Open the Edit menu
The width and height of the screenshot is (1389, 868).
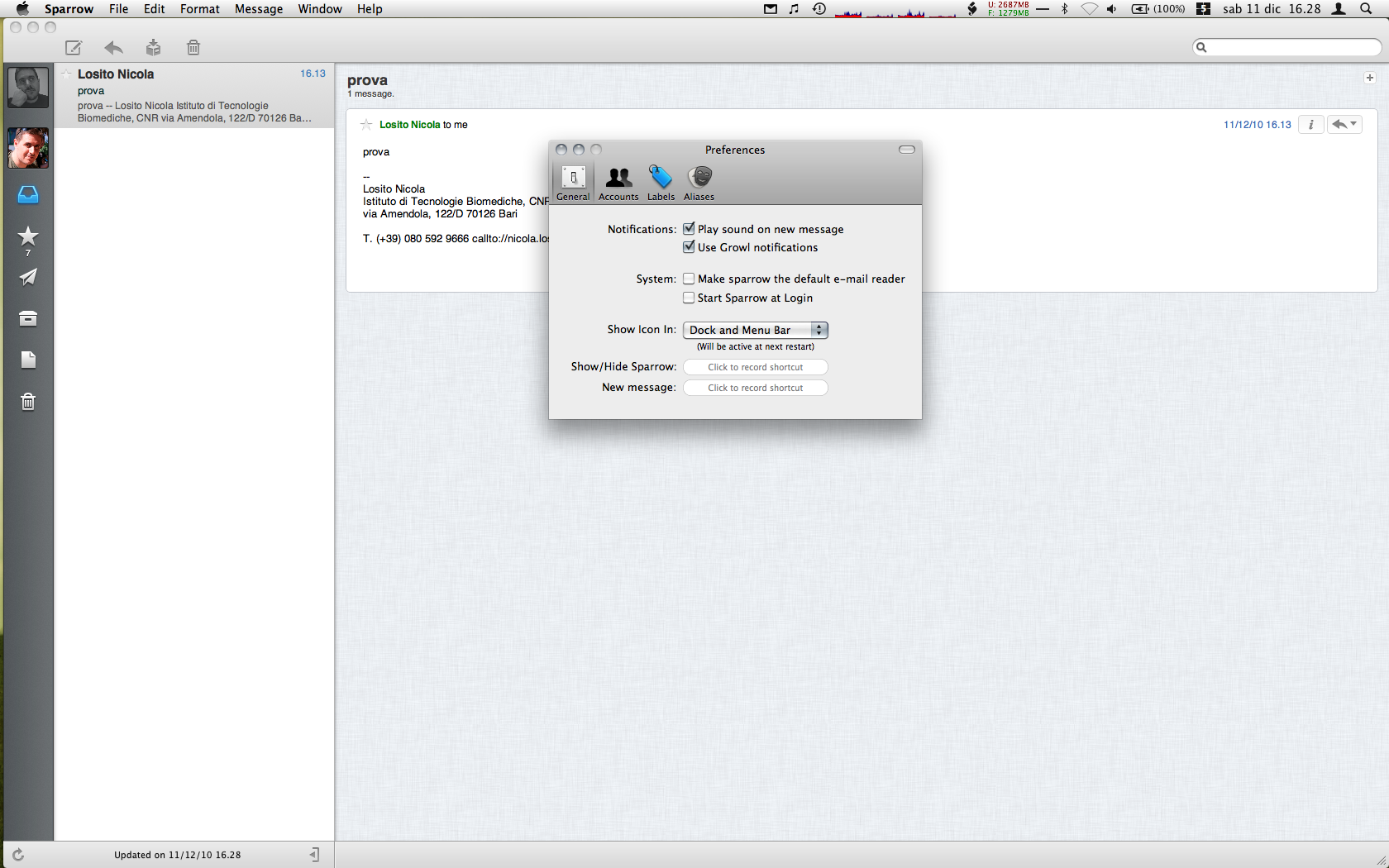[x=155, y=9]
